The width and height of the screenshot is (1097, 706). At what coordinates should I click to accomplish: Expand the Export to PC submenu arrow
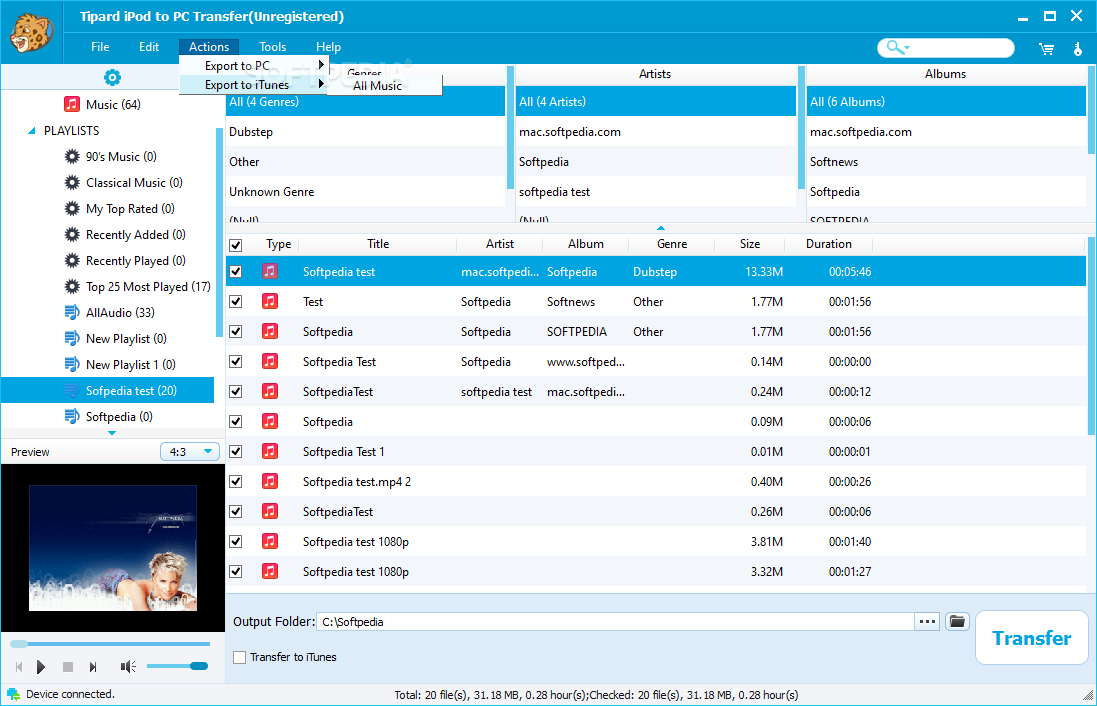320,65
